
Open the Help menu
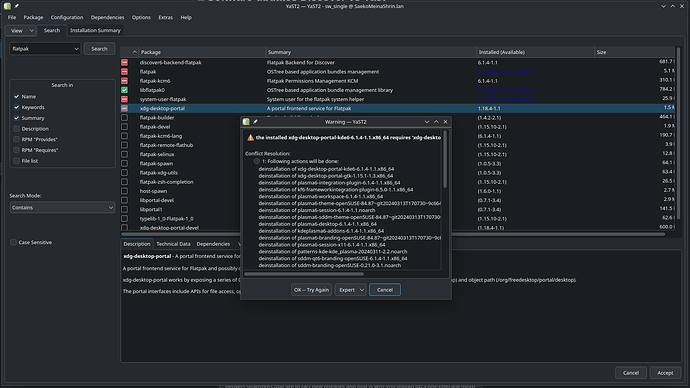186,18
